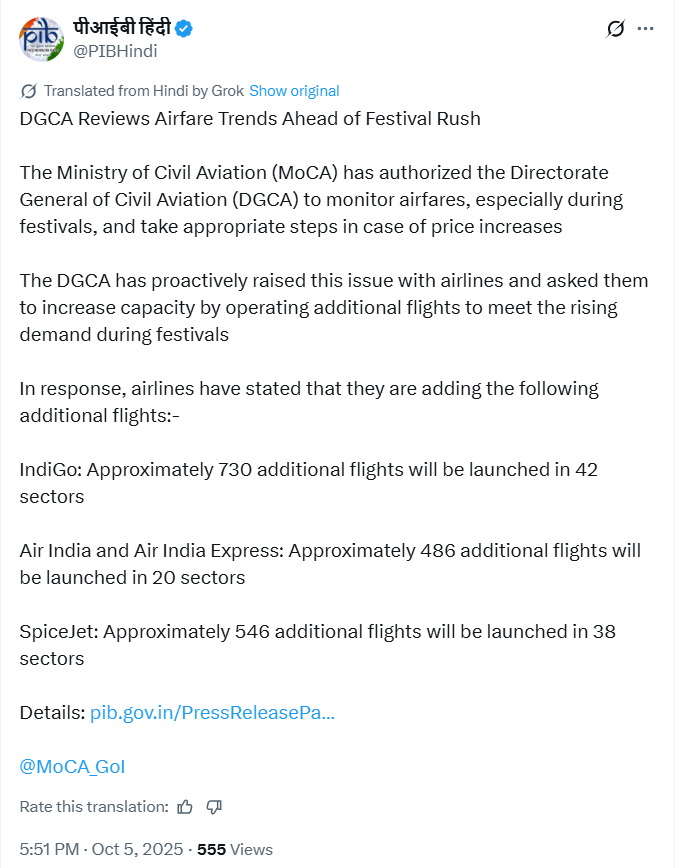View the 555 Views count analytics

click(x=235, y=849)
